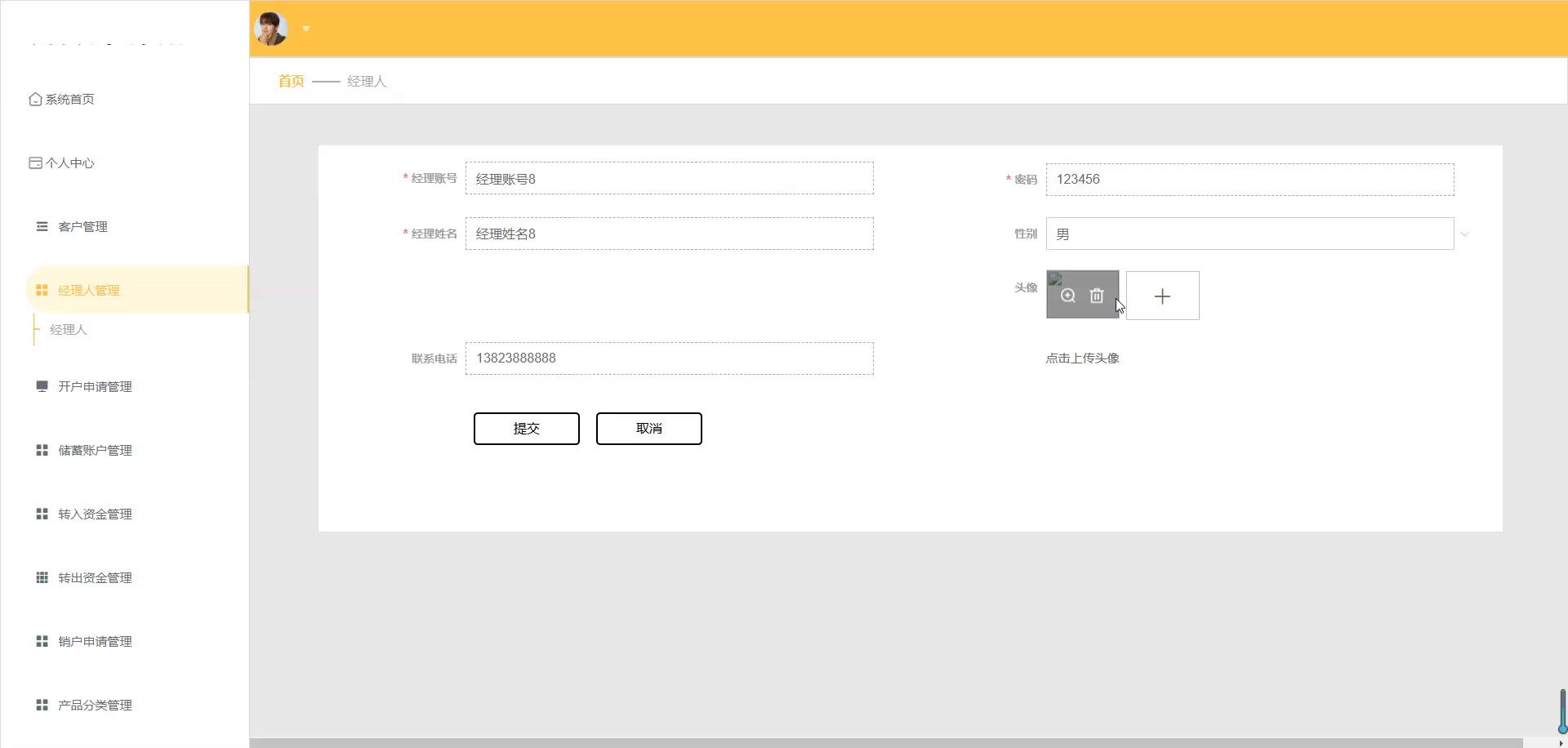Expand the user menu arrow beside avatar
1568x748 pixels.
(306, 29)
